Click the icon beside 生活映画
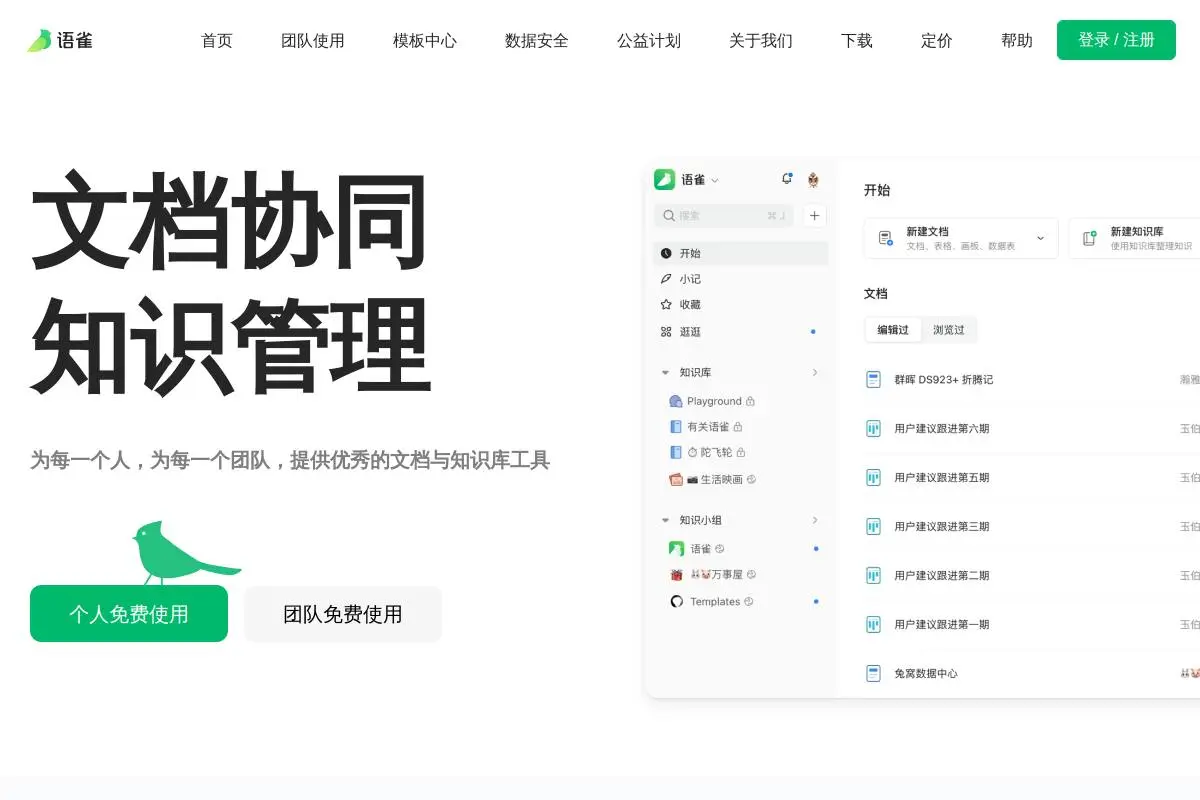Screen dimensions: 1200x800 (x=675, y=479)
